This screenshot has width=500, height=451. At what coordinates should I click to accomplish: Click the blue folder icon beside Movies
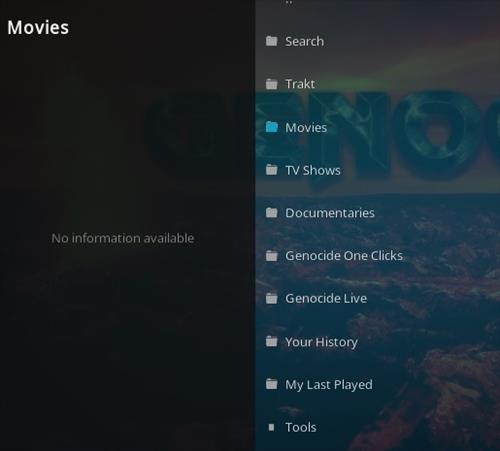coord(271,127)
